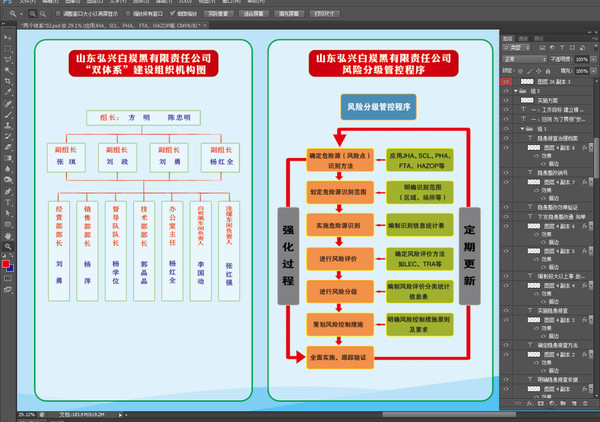Select the Pen tool
This screenshot has height=422, width=600.
(x=8, y=191)
